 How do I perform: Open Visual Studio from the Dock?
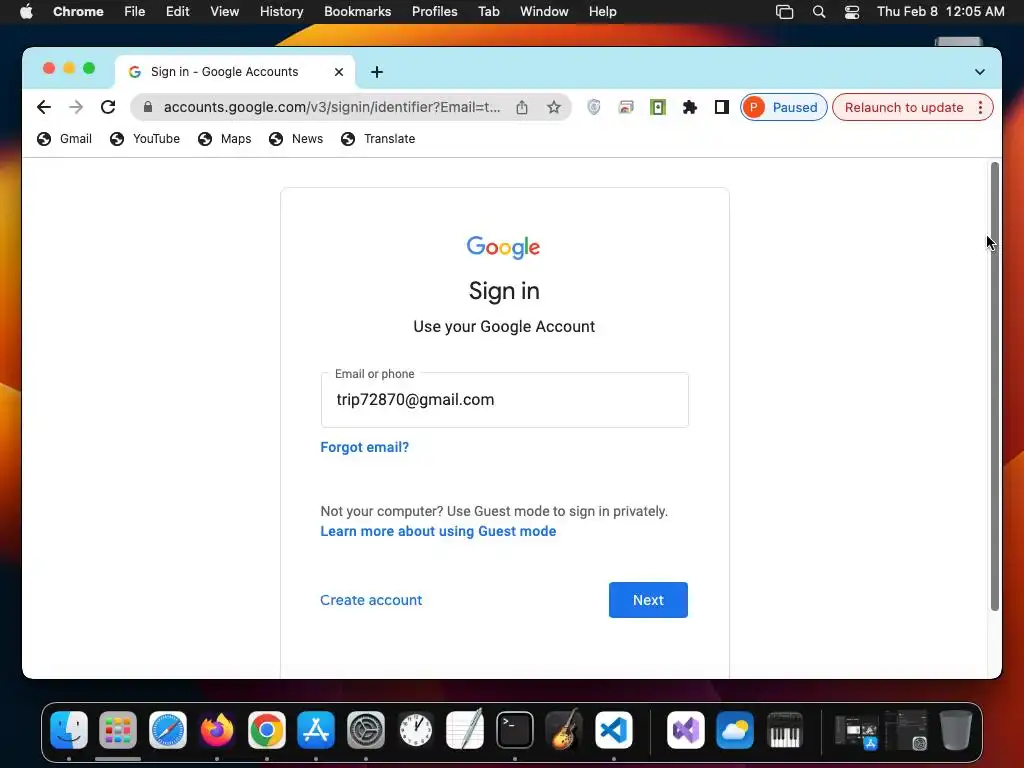(x=686, y=730)
